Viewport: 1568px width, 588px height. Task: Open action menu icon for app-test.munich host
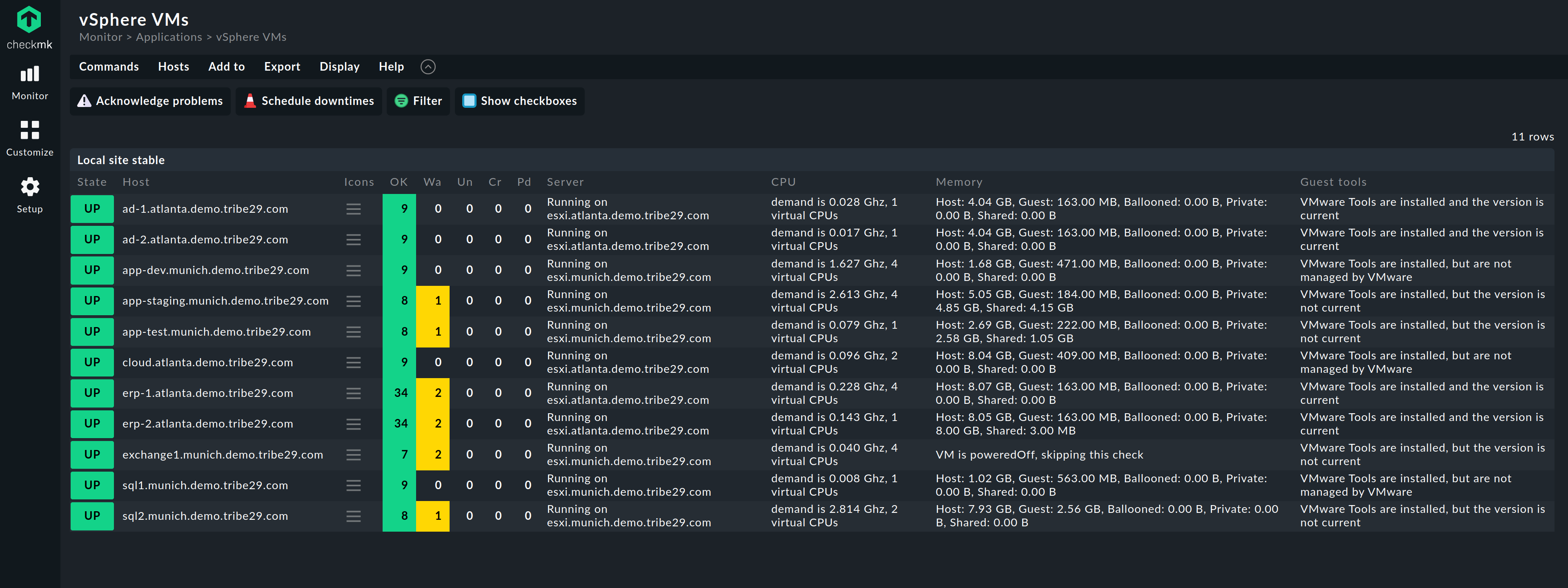(354, 332)
